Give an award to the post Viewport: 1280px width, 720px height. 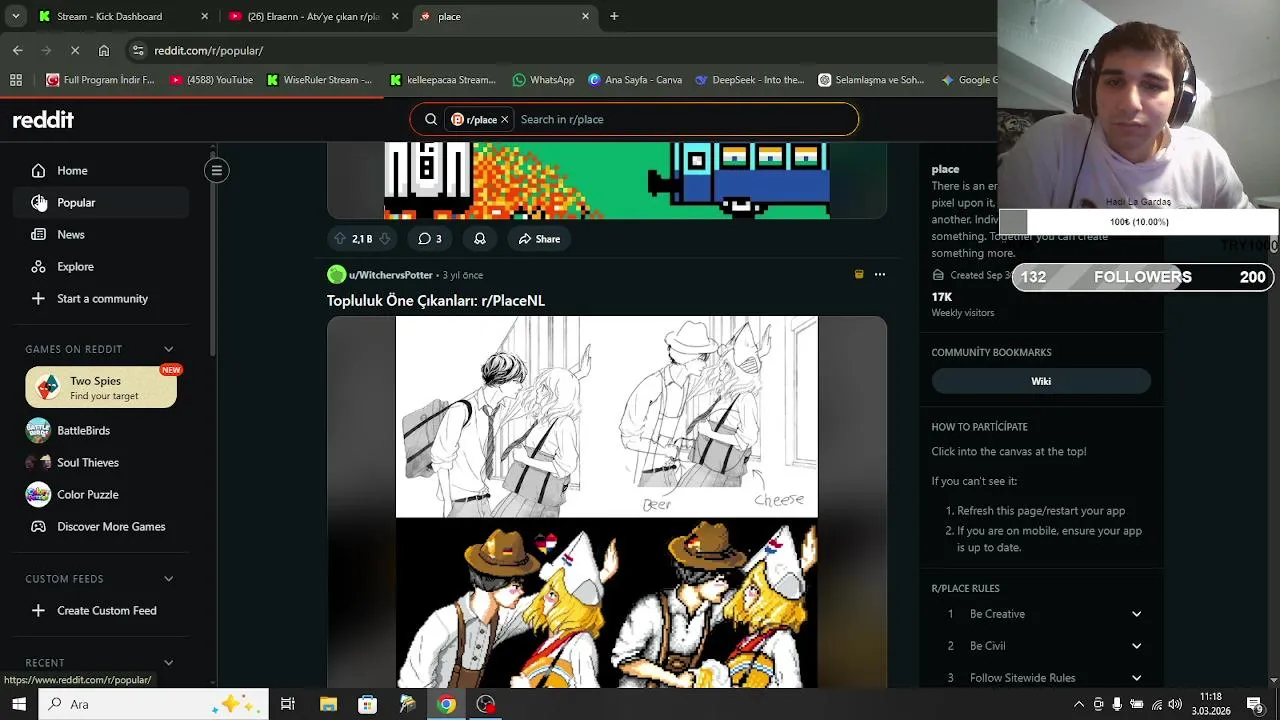(x=480, y=239)
